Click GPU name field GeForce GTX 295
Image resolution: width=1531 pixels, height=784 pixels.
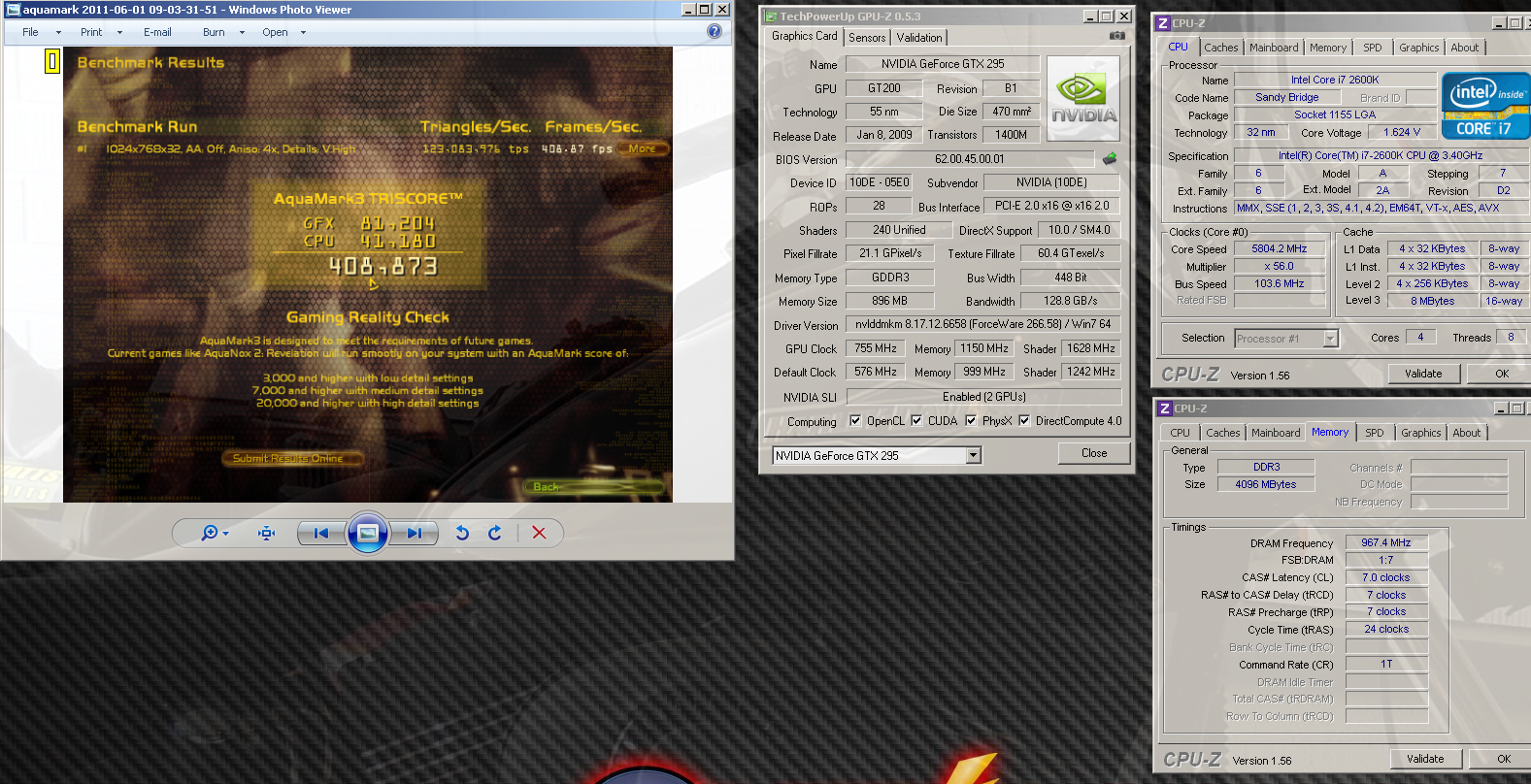click(x=943, y=64)
